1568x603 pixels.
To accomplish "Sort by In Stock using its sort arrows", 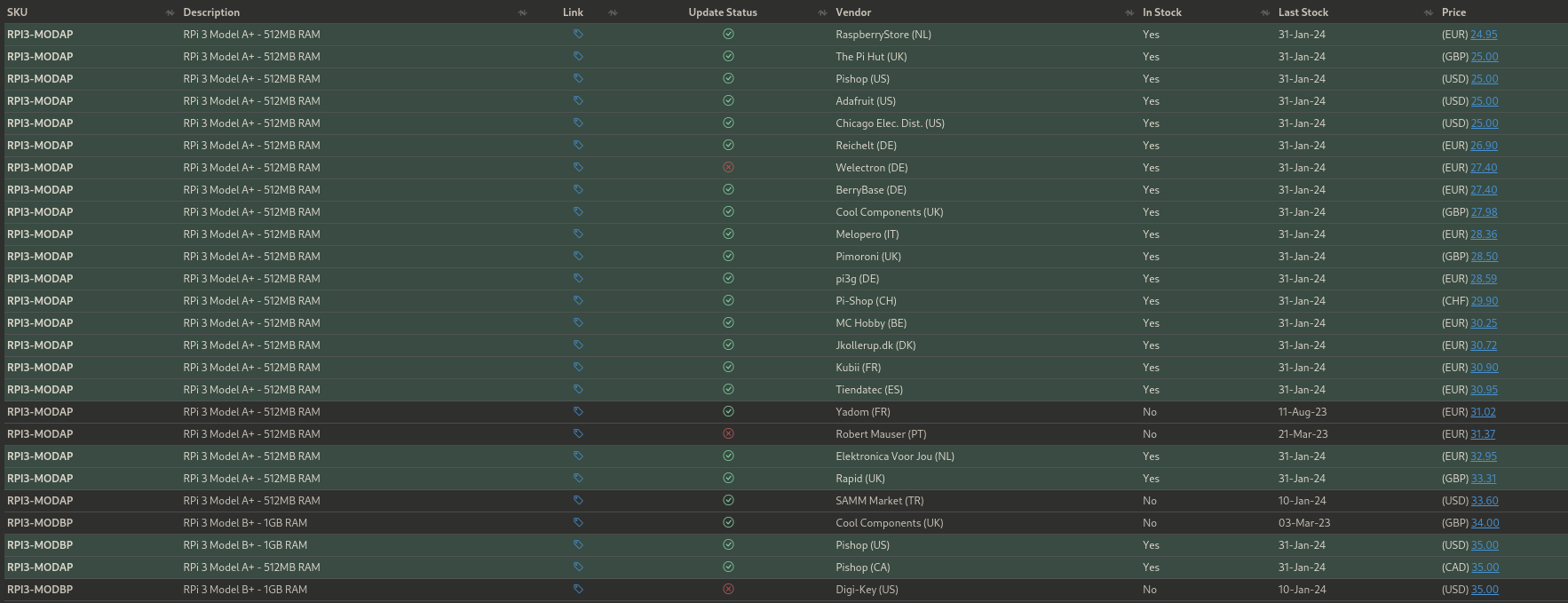I will click(1265, 12).
